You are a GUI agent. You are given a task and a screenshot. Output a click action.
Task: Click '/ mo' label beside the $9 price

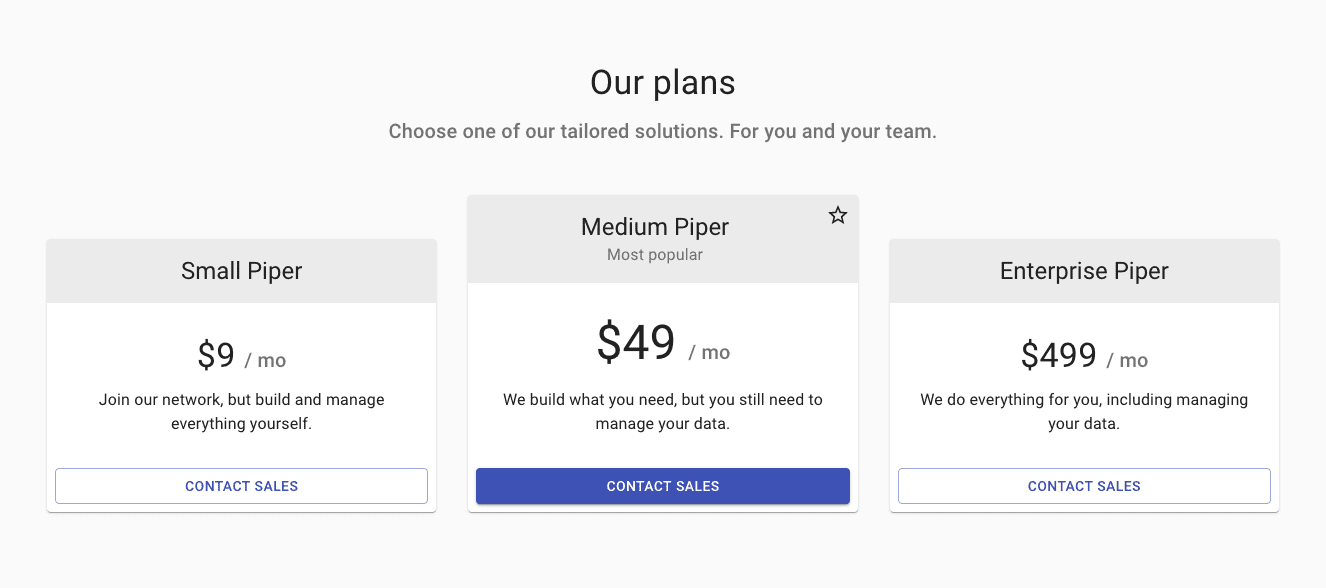pos(266,361)
